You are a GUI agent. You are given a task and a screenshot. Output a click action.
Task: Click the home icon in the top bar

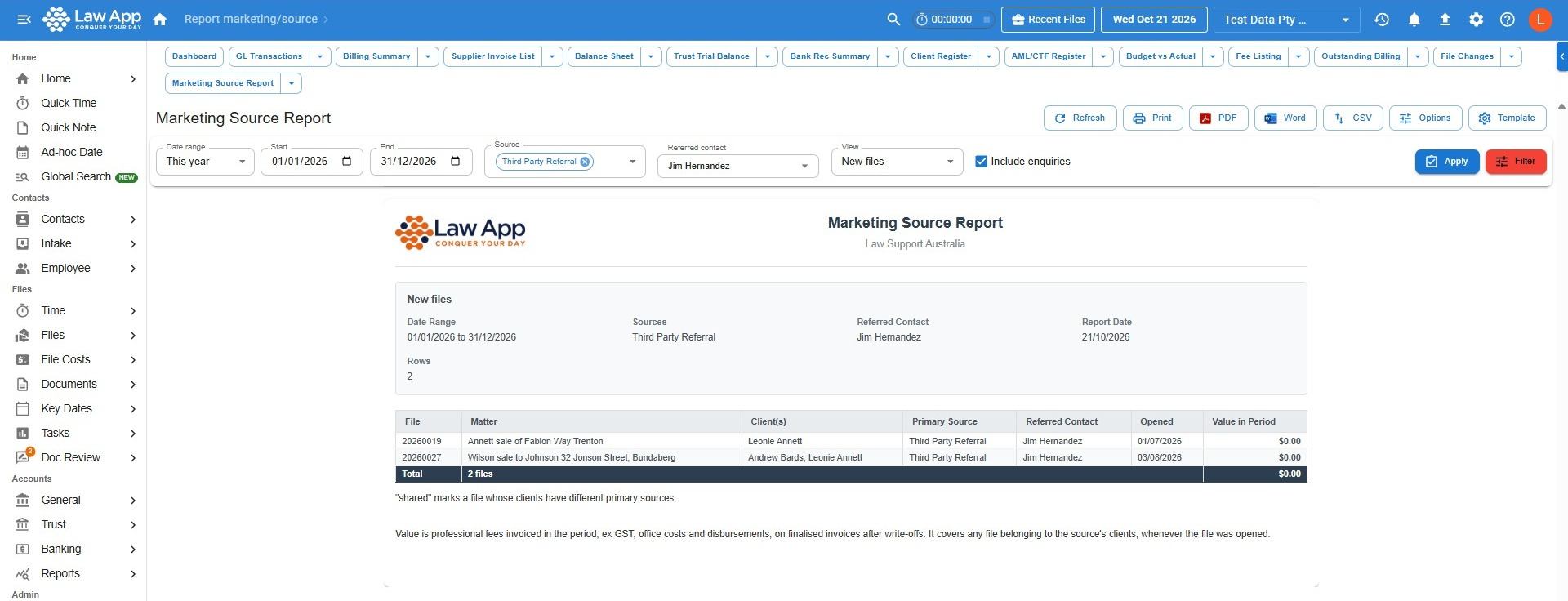click(160, 19)
